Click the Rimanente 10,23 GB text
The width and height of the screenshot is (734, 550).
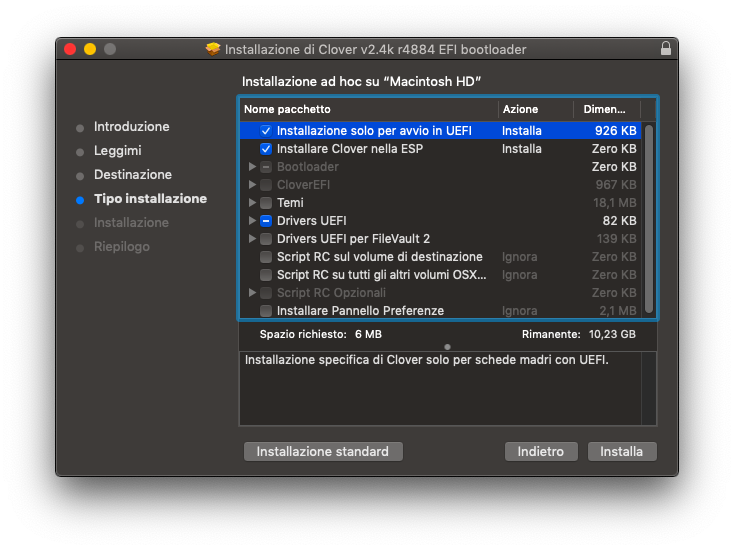[579, 334]
